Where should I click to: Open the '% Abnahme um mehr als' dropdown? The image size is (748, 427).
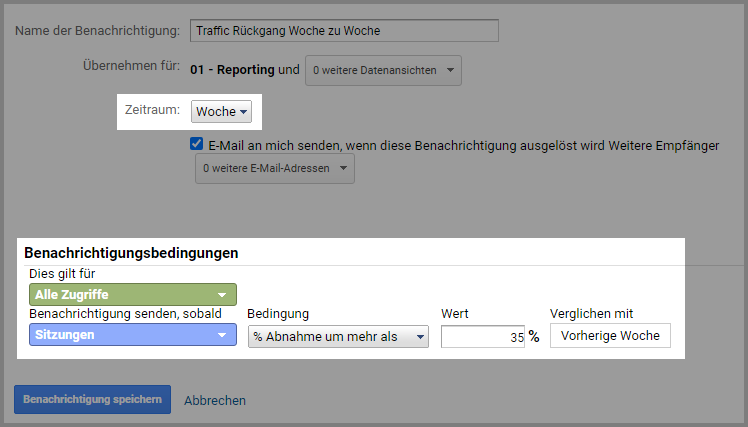338,336
